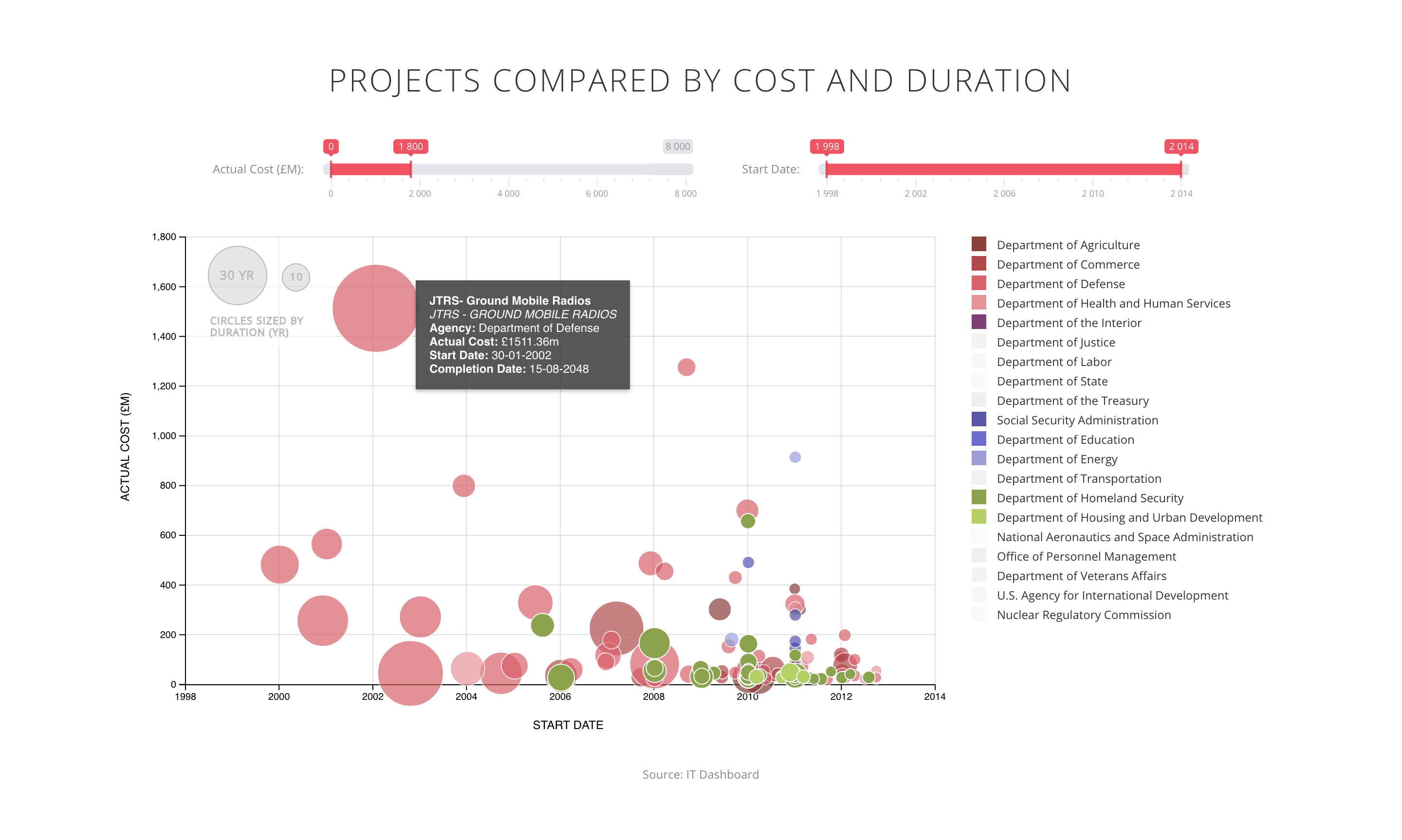Click Actual Cost slider maximum handle at 1 800

410,169
